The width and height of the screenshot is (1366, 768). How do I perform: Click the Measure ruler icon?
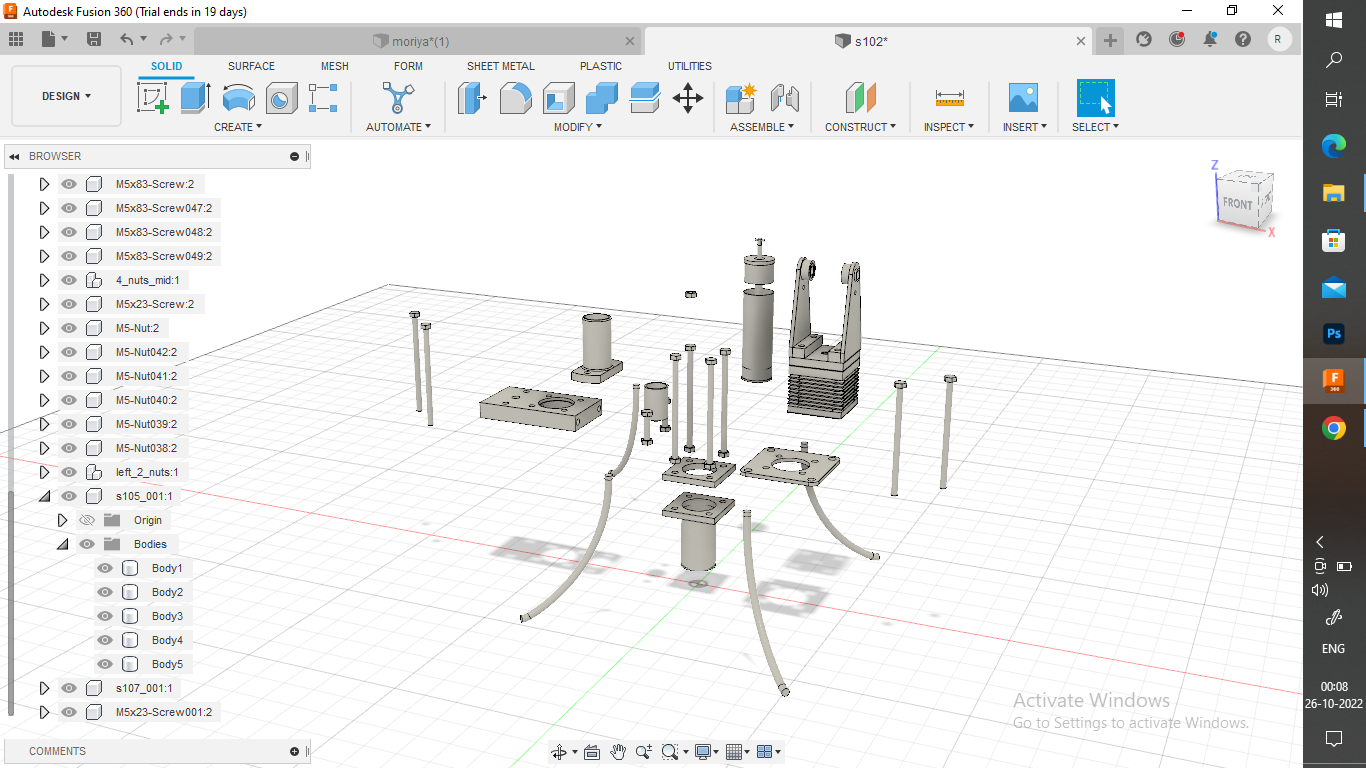coord(949,98)
